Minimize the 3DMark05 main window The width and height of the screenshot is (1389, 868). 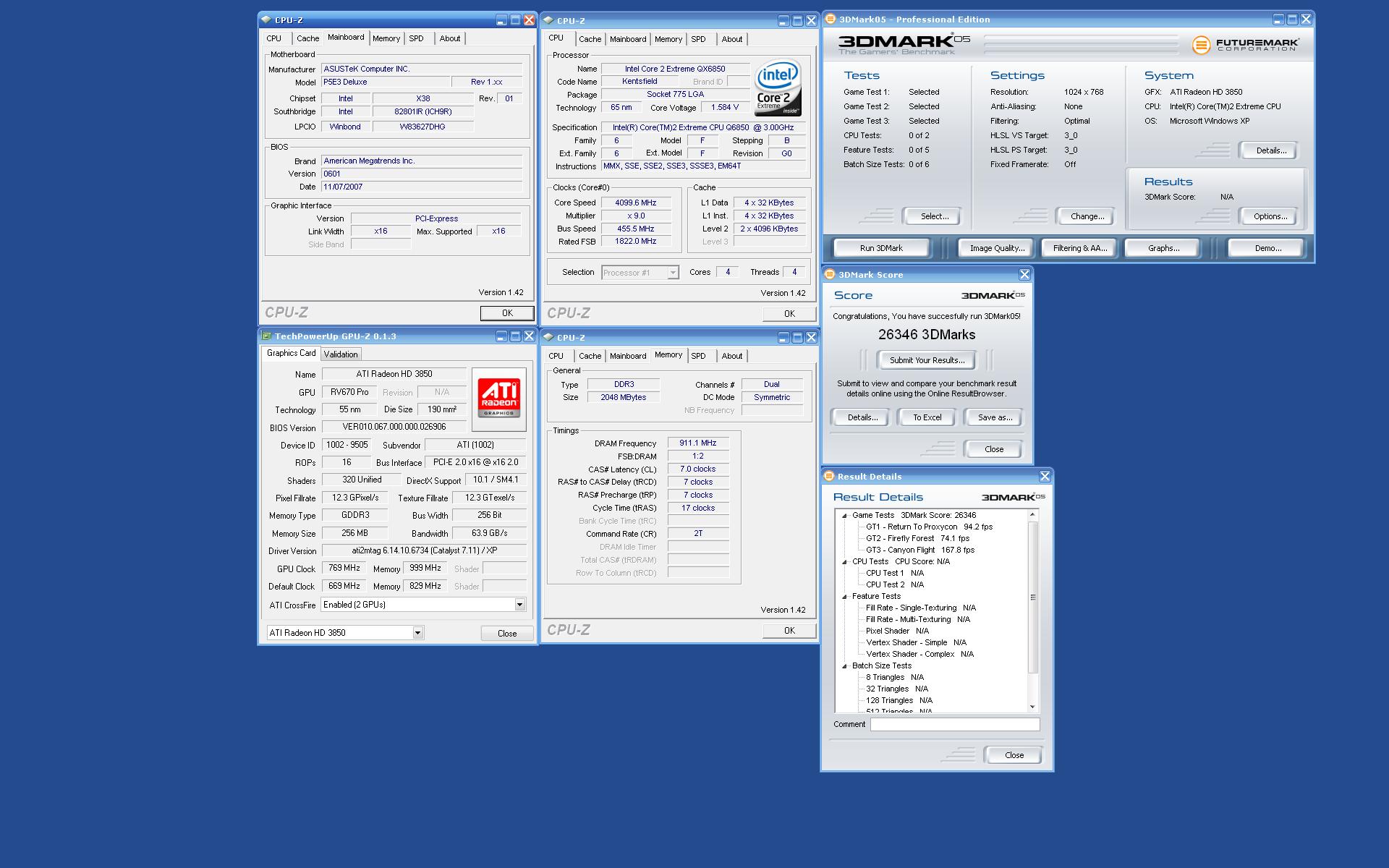1278,20
